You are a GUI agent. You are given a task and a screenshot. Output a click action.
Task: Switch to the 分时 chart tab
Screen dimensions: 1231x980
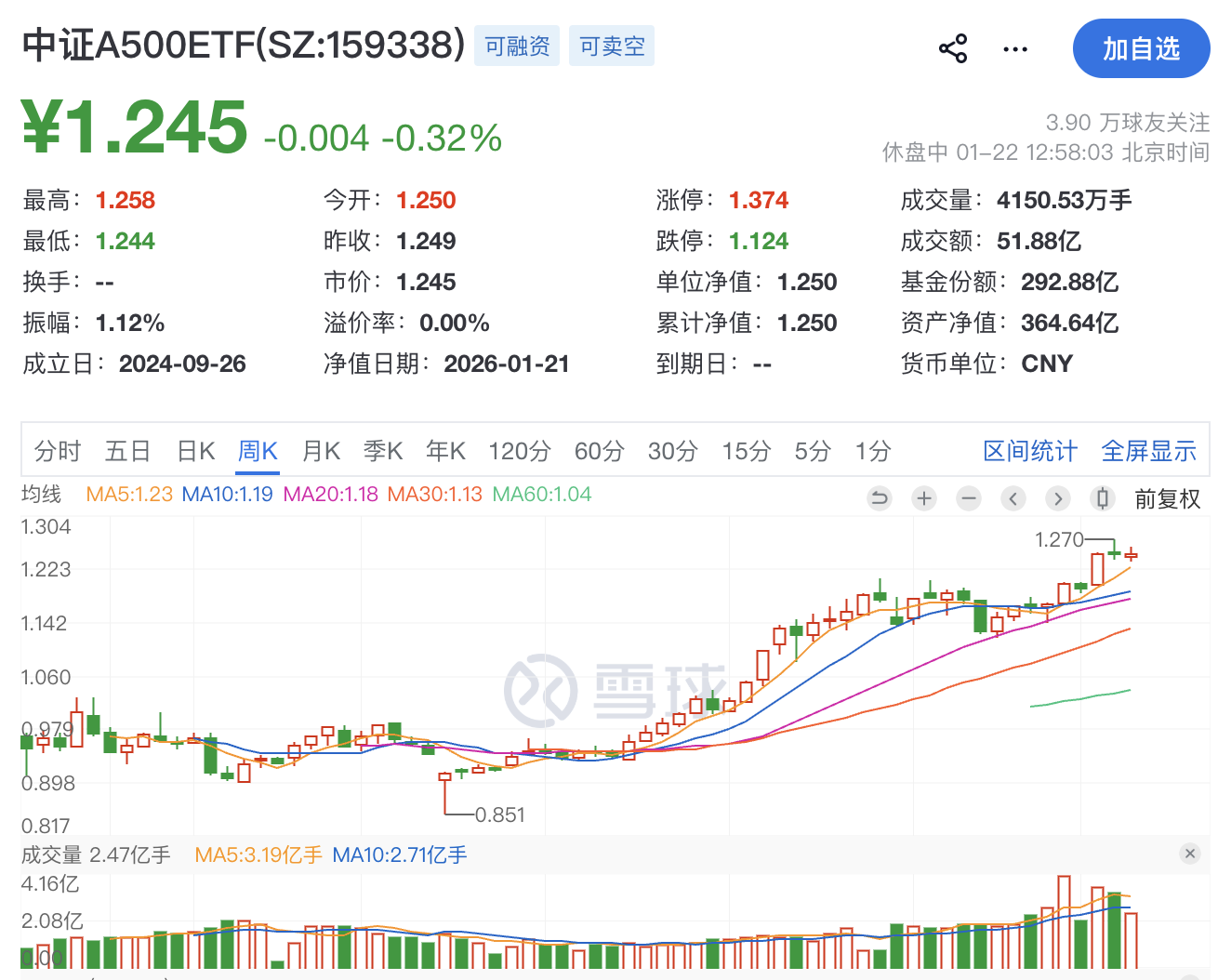[x=58, y=451]
